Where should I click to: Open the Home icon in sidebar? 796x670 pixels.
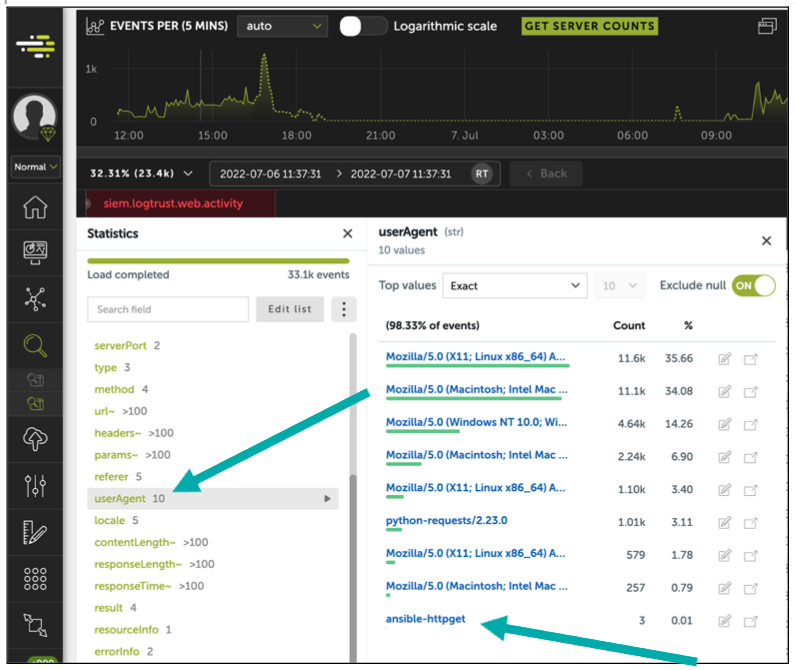(35, 207)
